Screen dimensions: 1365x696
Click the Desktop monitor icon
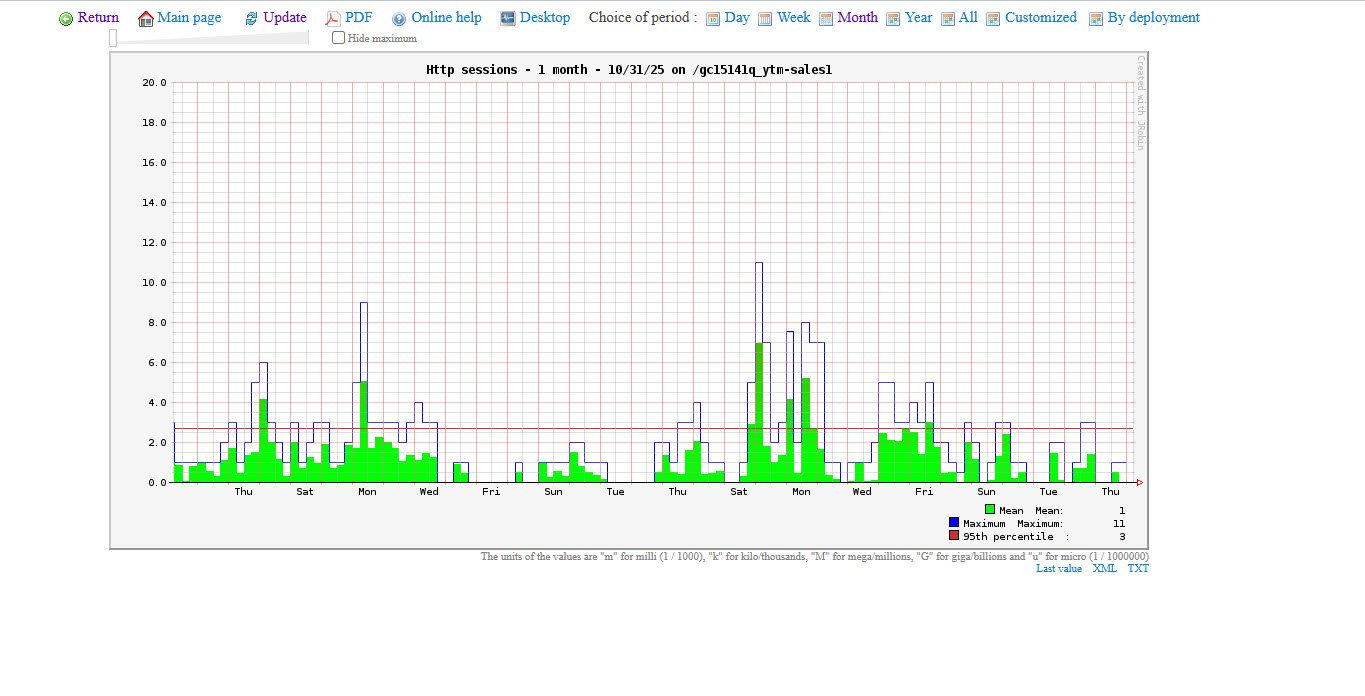coord(508,18)
